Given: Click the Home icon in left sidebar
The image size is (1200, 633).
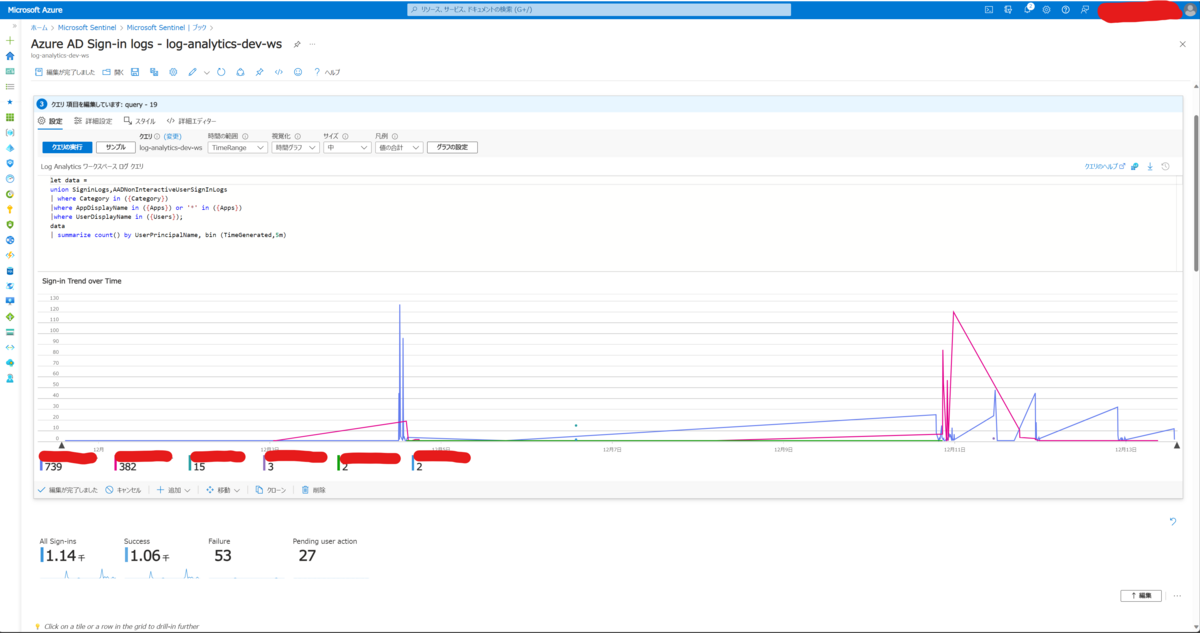Looking at the screenshot, I should pos(10,56).
